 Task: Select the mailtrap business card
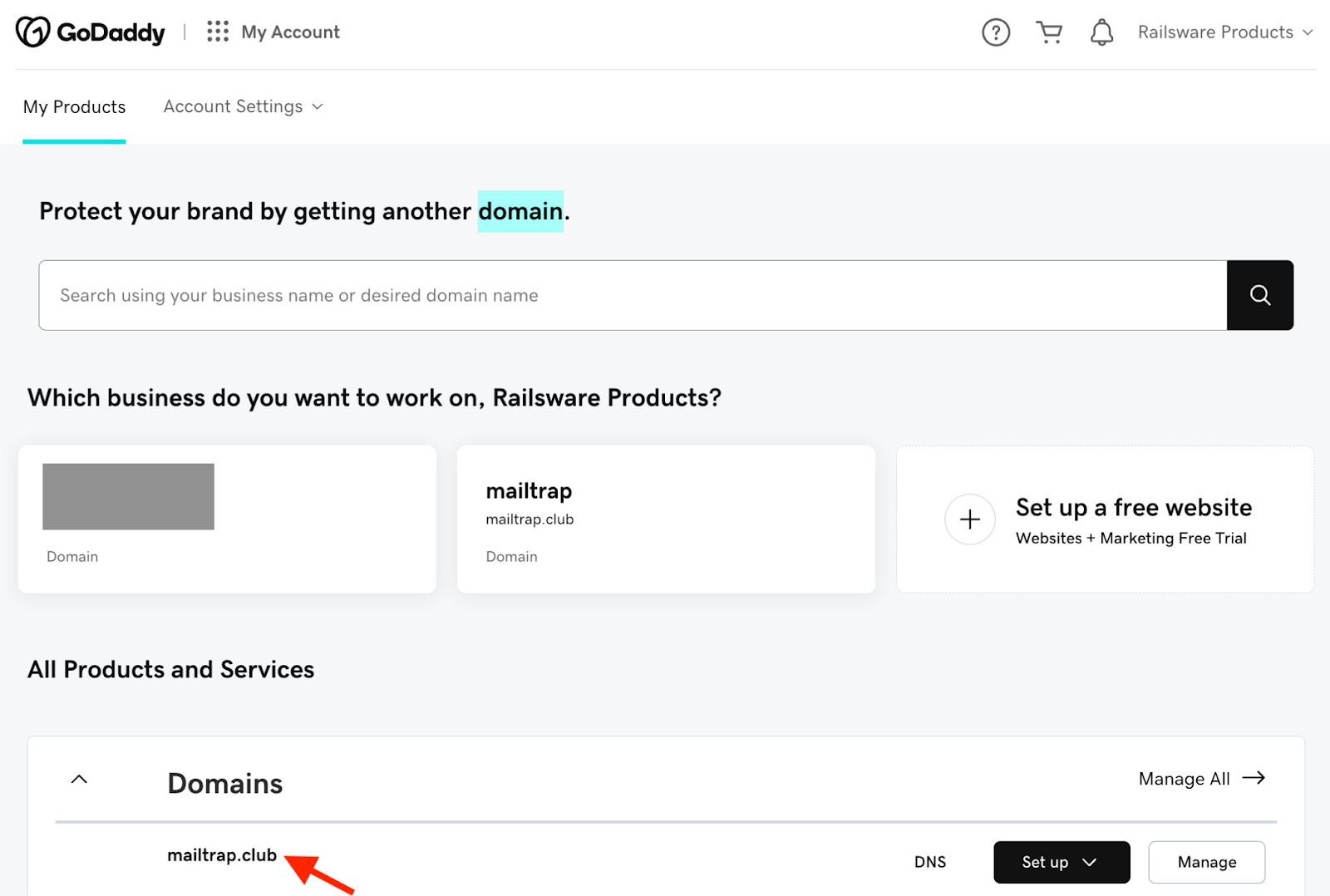pyautogui.click(x=665, y=519)
